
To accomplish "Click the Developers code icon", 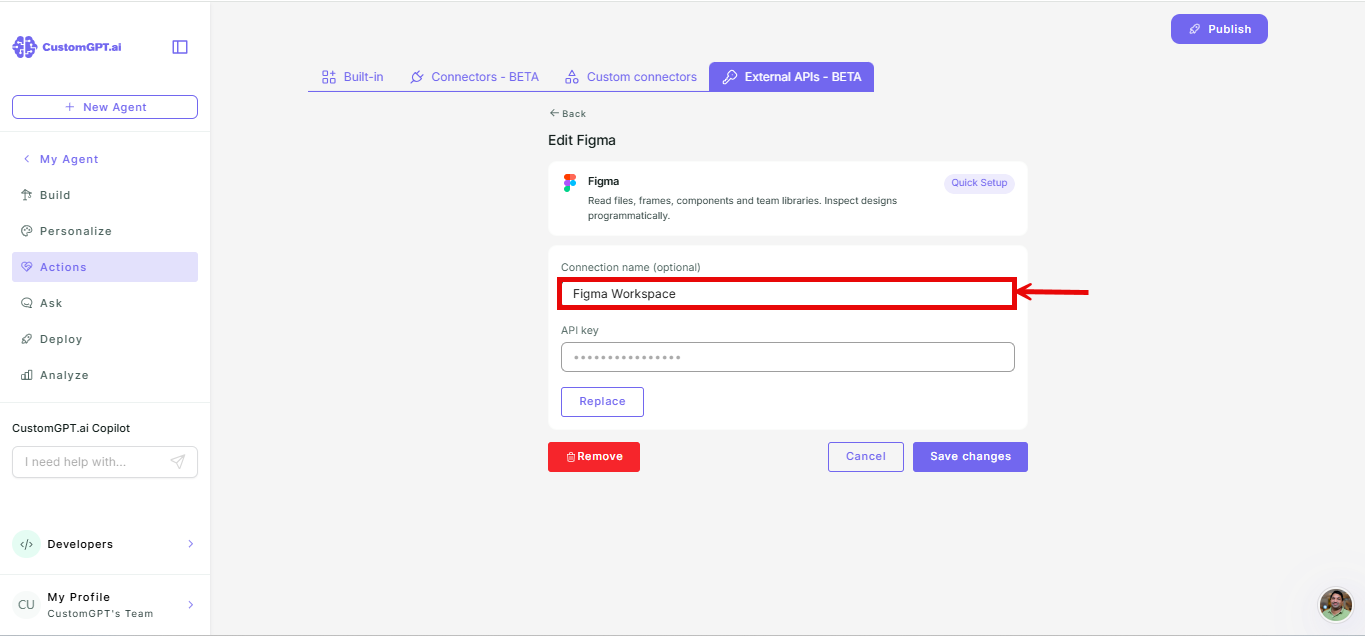I will [26, 544].
